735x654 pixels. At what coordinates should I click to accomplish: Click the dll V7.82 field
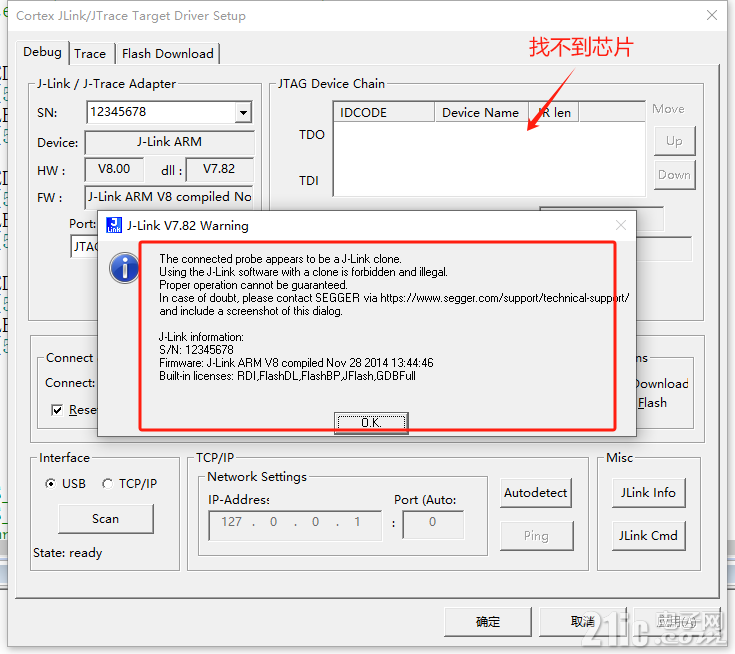tap(219, 169)
